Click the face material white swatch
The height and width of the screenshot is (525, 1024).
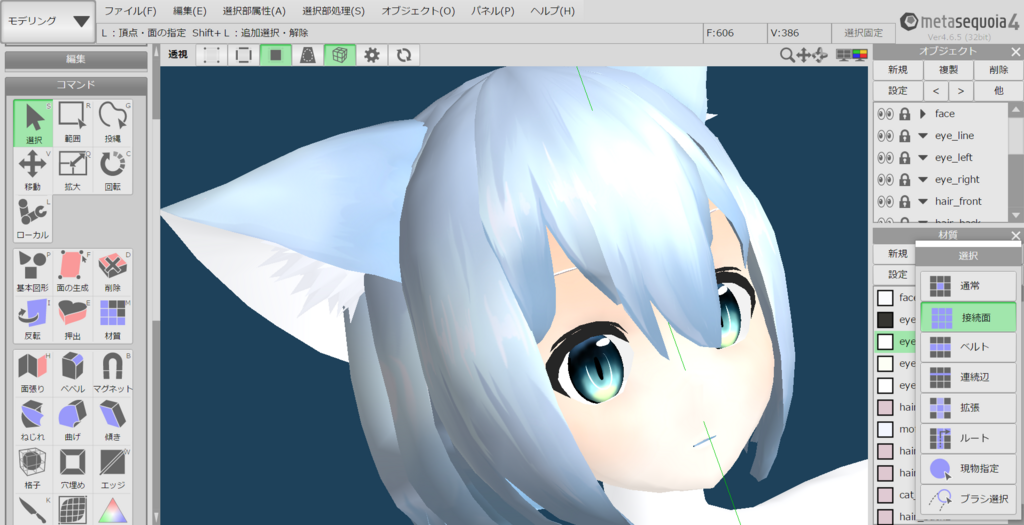885,298
